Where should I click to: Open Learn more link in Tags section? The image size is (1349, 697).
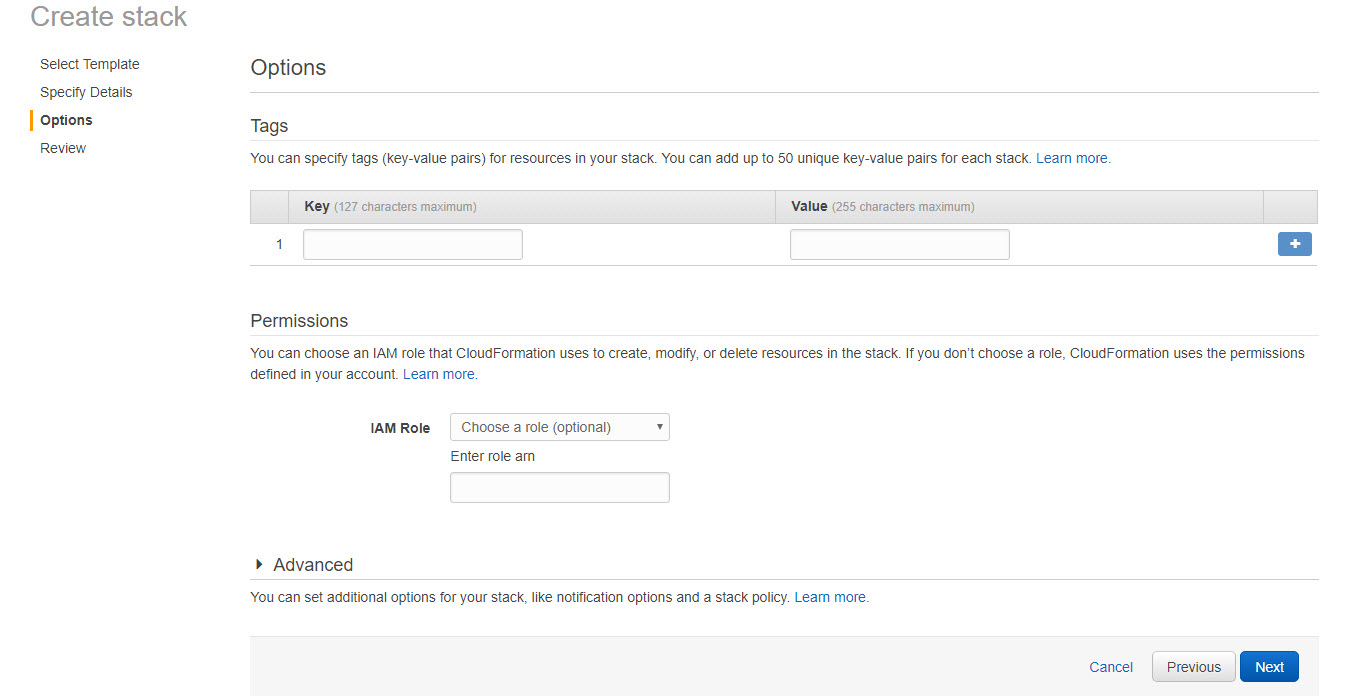coord(1072,158)
